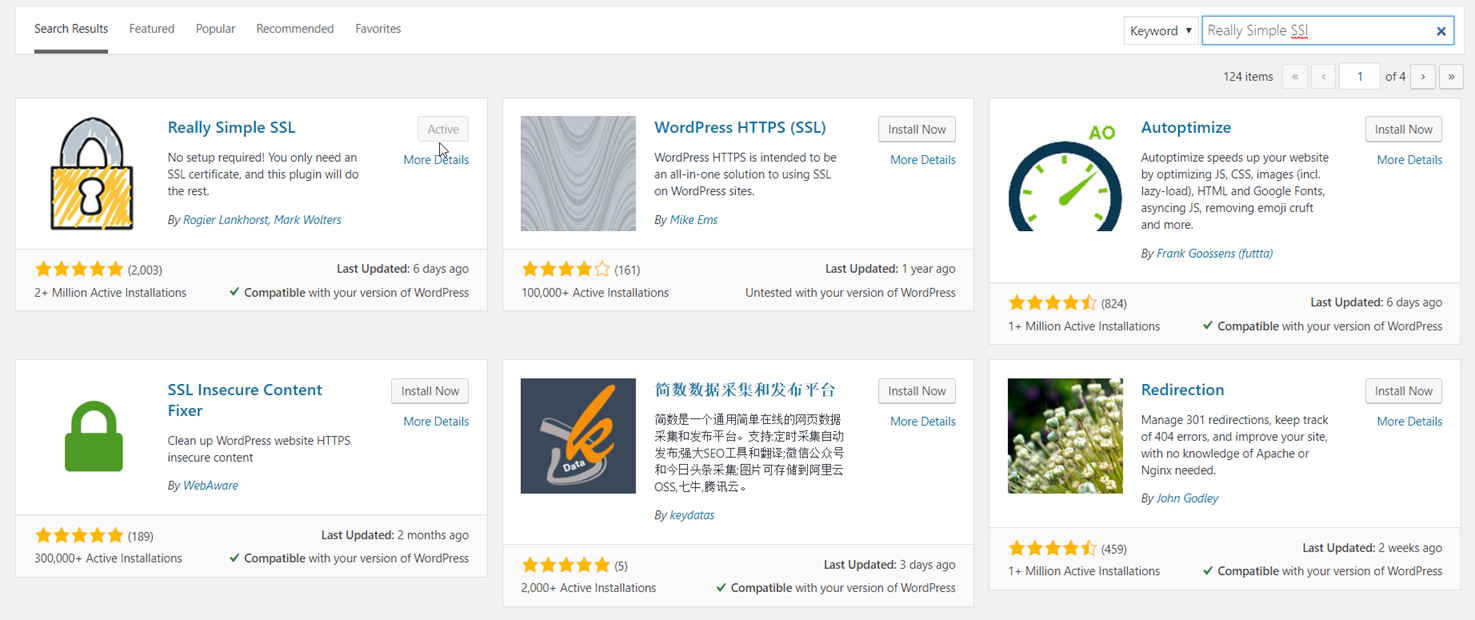
Task: Open the WordPress HTTPS (SSL) title link
Action: pos(740,128)
